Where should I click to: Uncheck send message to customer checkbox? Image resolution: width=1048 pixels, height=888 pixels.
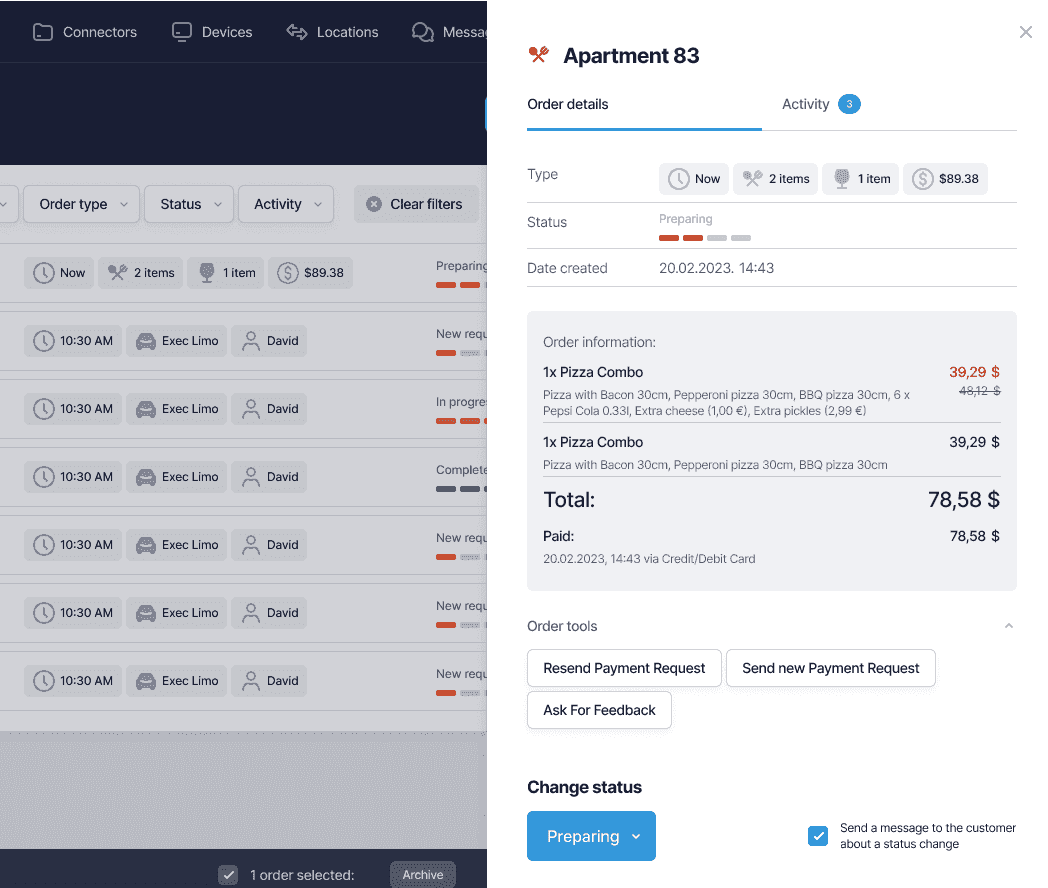pyautogui.click(x=818, y=836)
